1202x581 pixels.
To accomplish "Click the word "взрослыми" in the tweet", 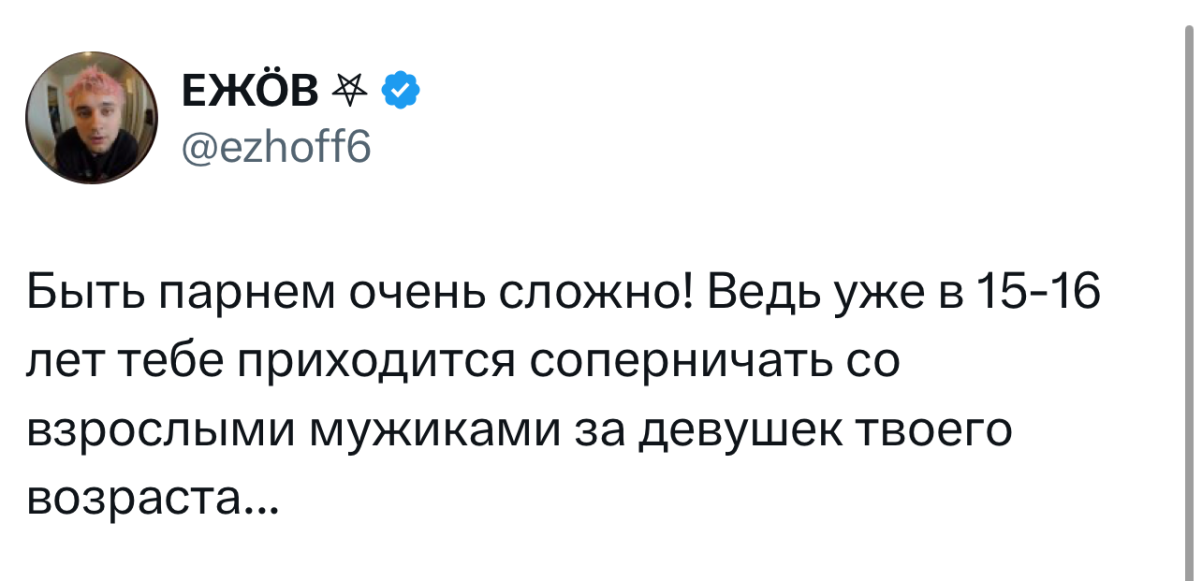I will (x=160, y=432).
